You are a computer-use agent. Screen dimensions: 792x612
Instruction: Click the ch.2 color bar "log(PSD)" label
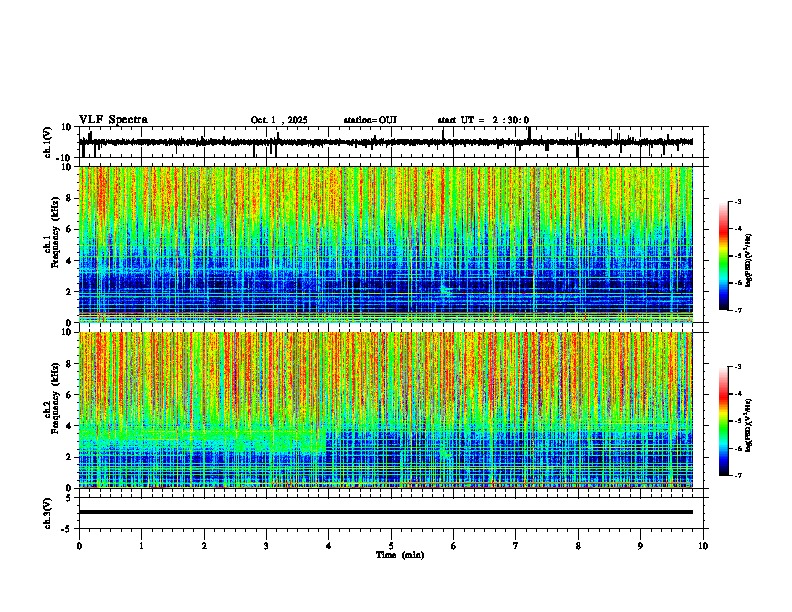pos(748,425)
